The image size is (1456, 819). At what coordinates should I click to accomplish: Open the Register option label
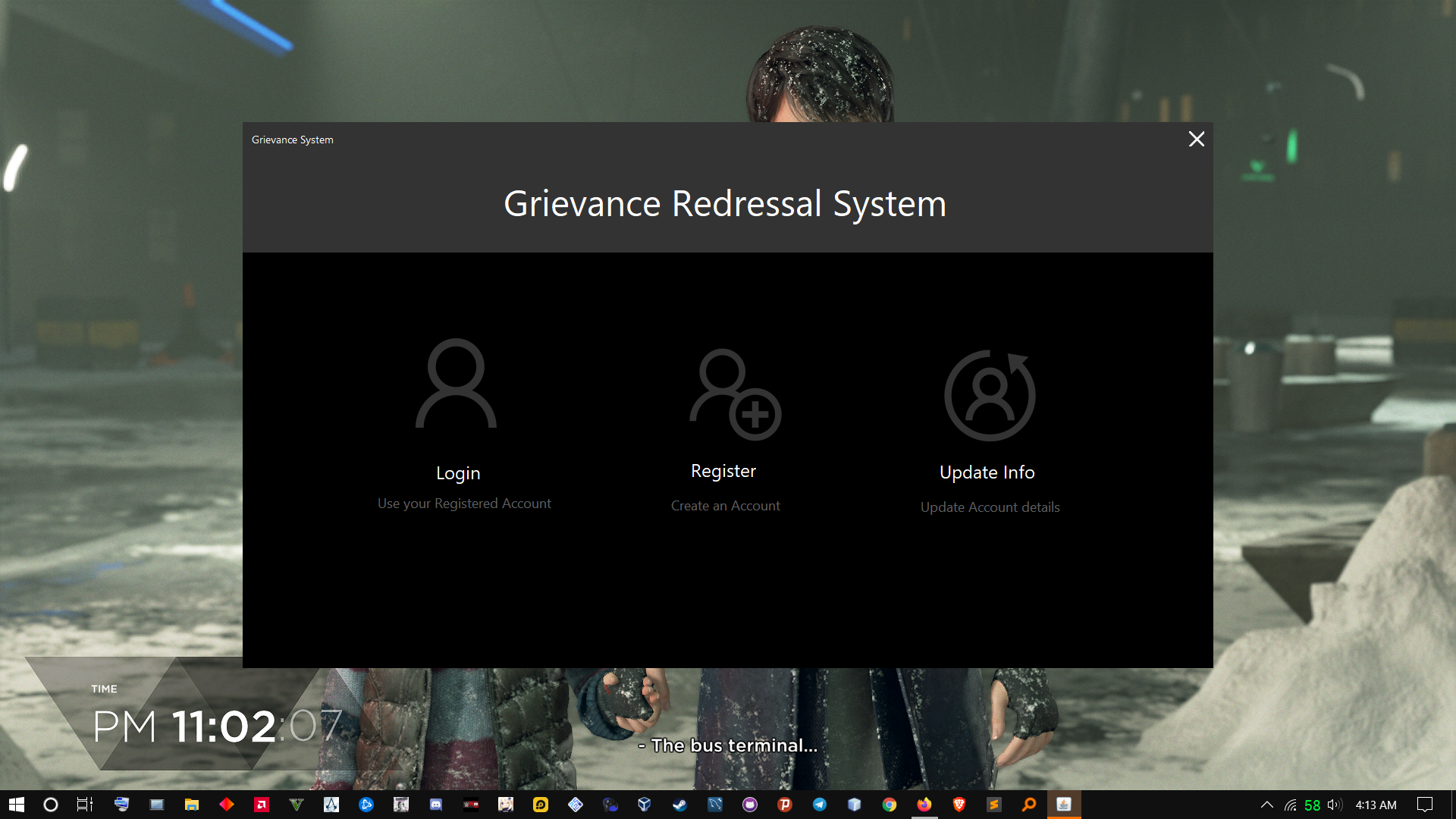coord(723,471)
